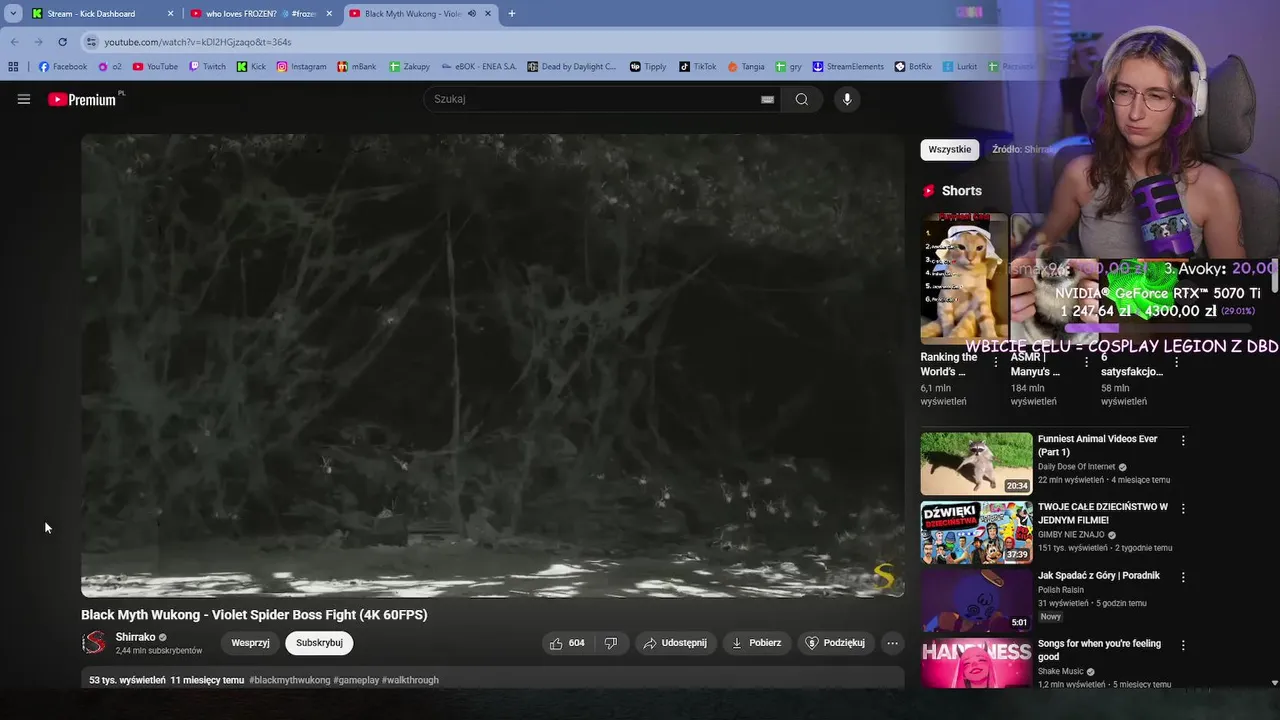Share video via Udostępnij button
Image resolution: width=1280 pixels, height=720 pixels.
point(675,643)
